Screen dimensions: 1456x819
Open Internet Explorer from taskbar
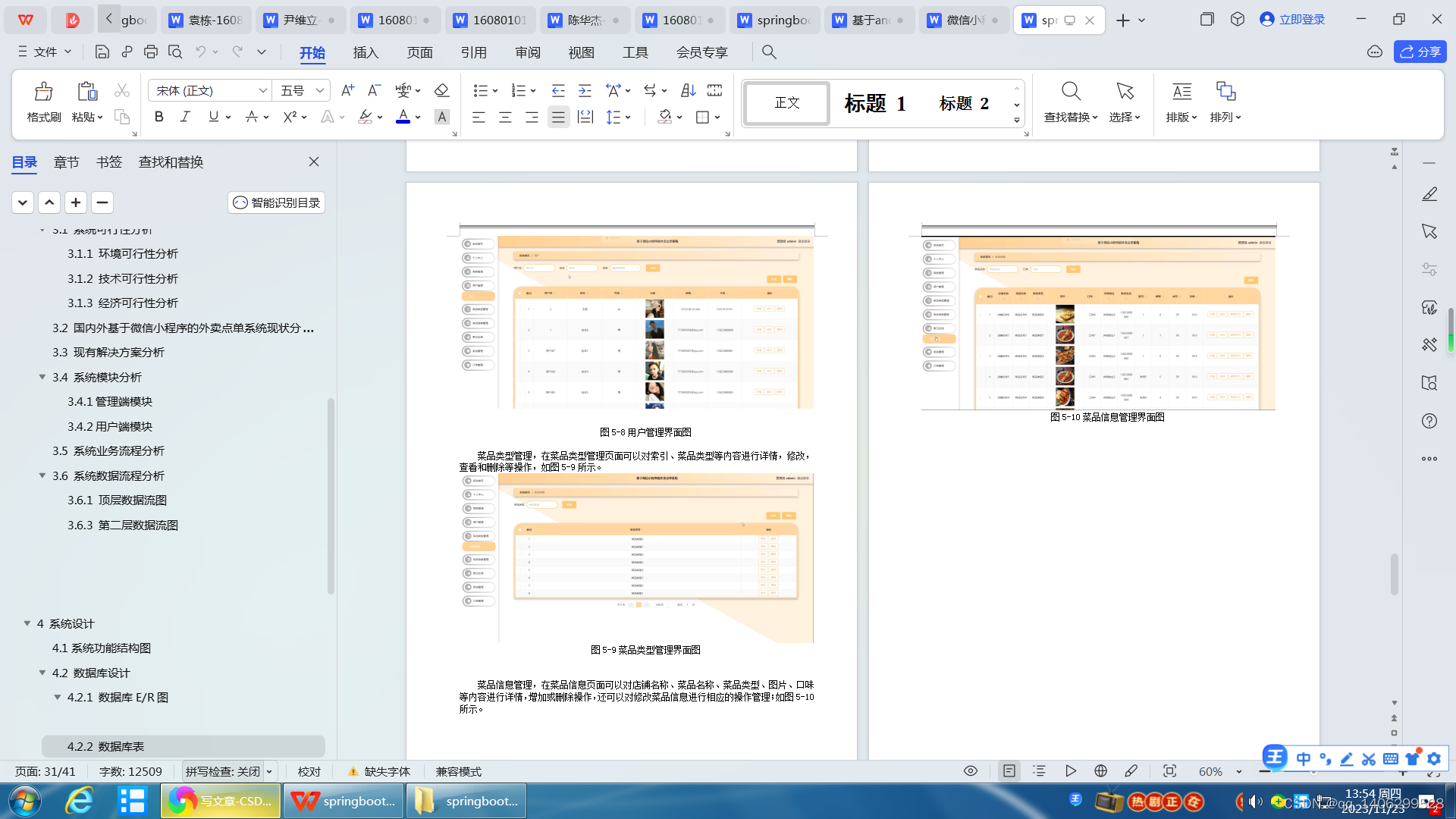79,801
